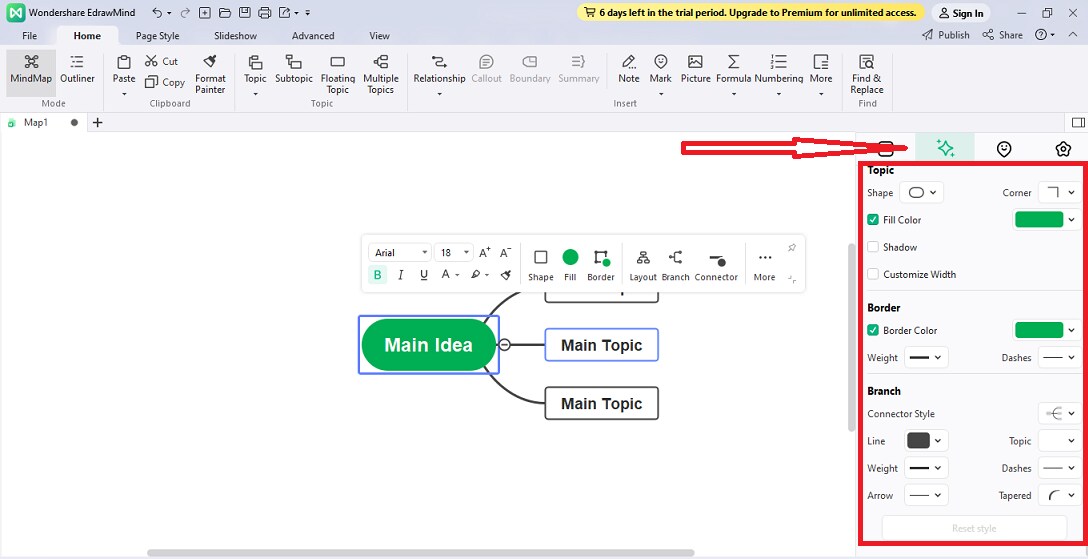
Task: Open the Branch Arrow dropdown
Action: coord(927,496)
